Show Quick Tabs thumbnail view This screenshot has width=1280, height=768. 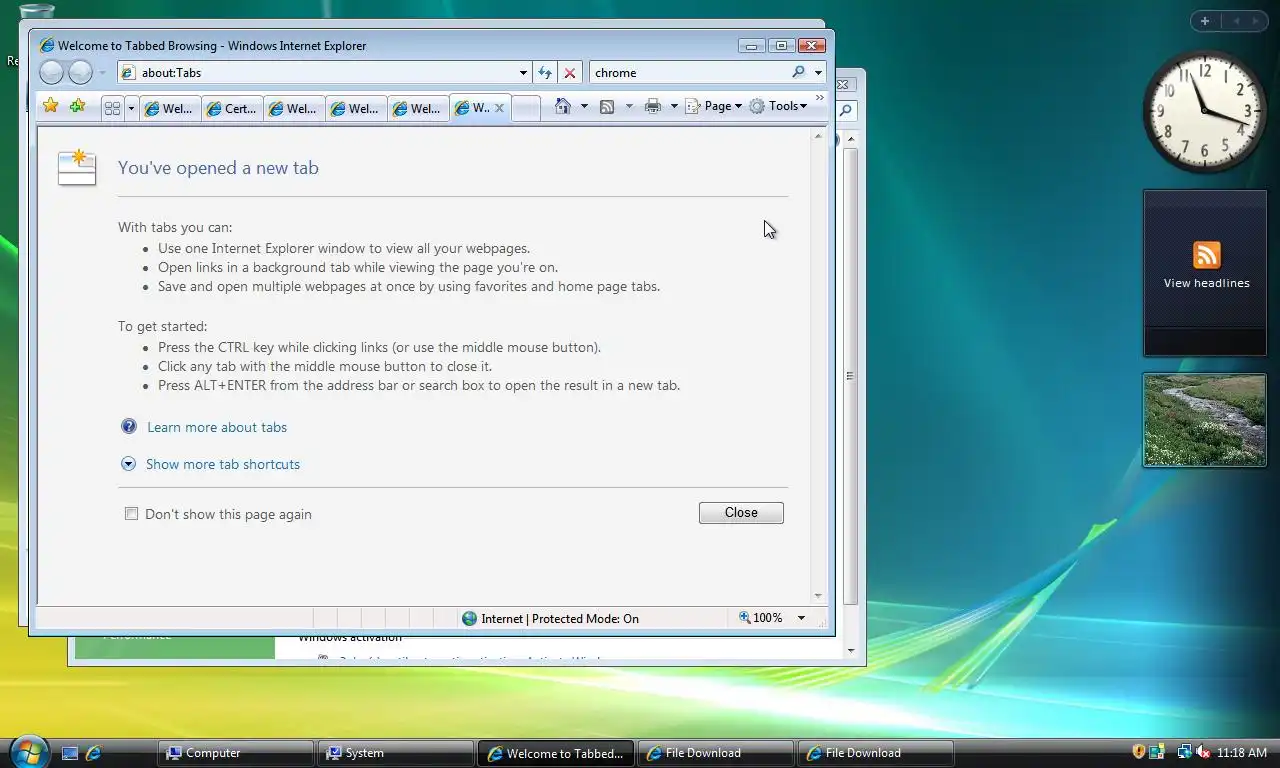click(x=112, y=108)
